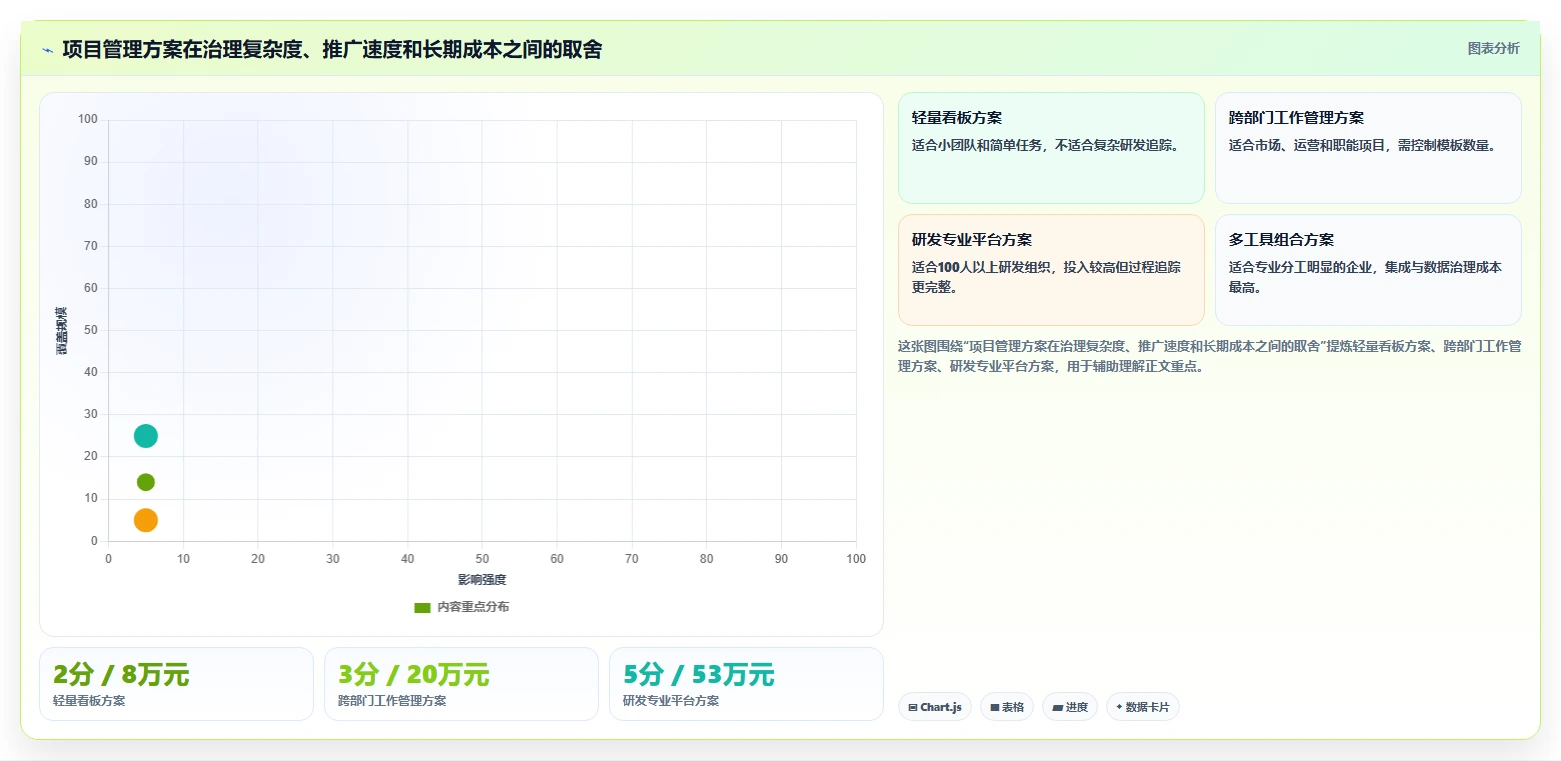Select the teal bubble data point

[x=146, y=436]
